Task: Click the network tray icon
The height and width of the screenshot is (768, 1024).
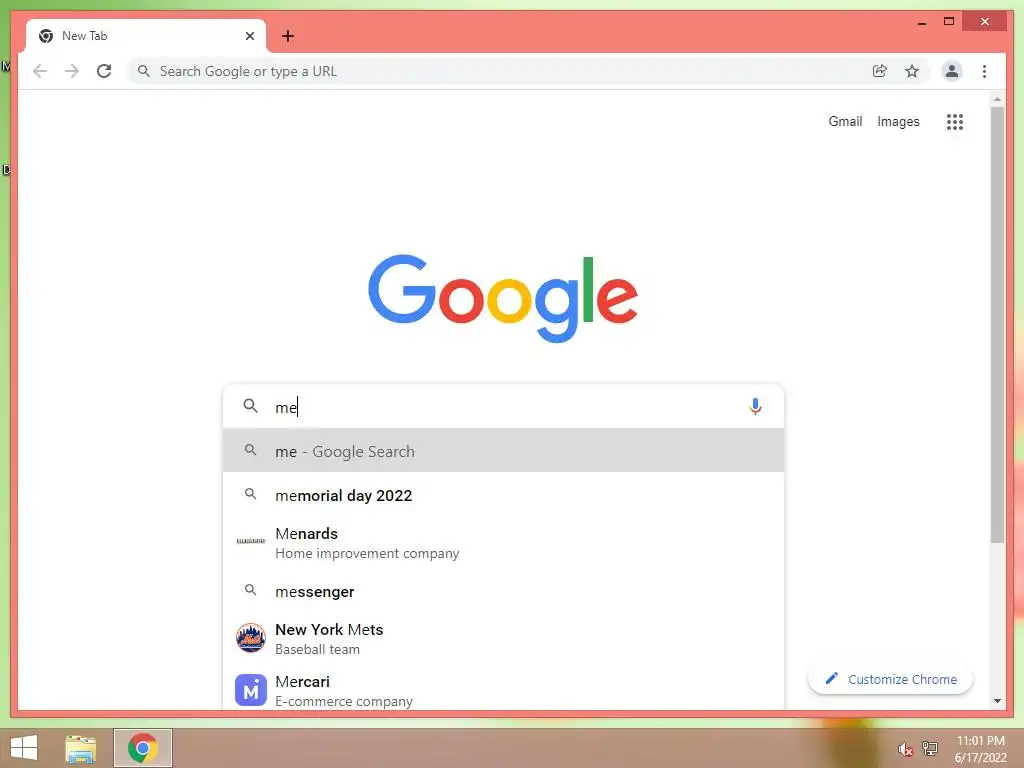Action: [930, 748]
